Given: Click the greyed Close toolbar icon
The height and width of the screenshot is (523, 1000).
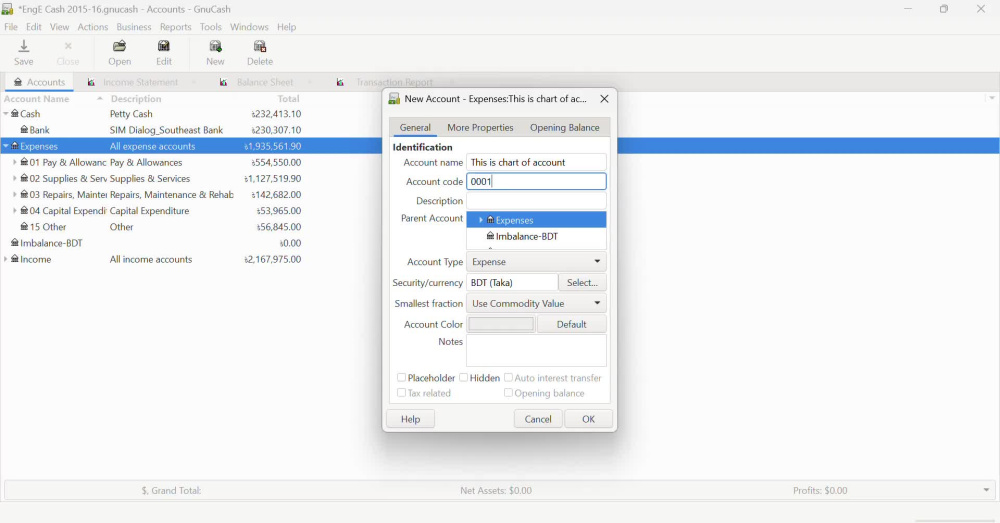Looking at the screenshot, I should coord(68,46).
